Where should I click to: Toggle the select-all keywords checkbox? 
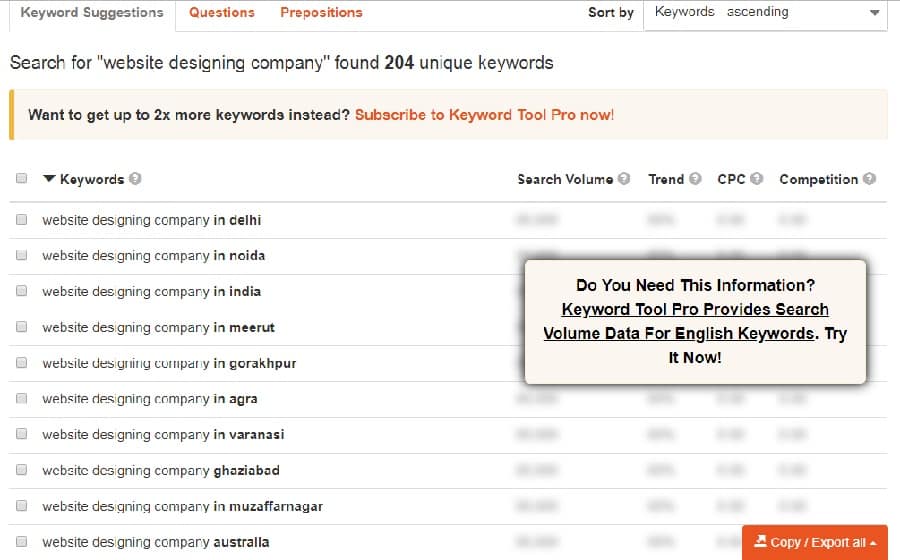coord(22,180)
